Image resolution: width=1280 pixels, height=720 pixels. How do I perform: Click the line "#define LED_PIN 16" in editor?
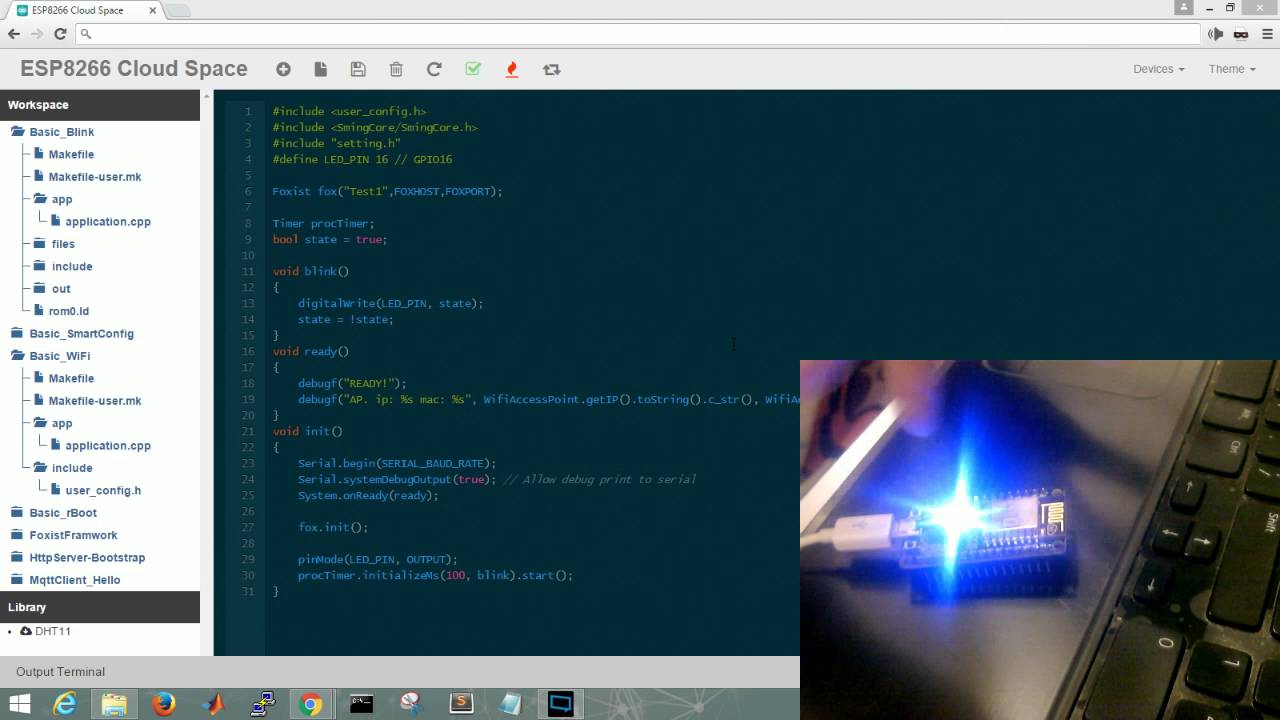point(362,159)
